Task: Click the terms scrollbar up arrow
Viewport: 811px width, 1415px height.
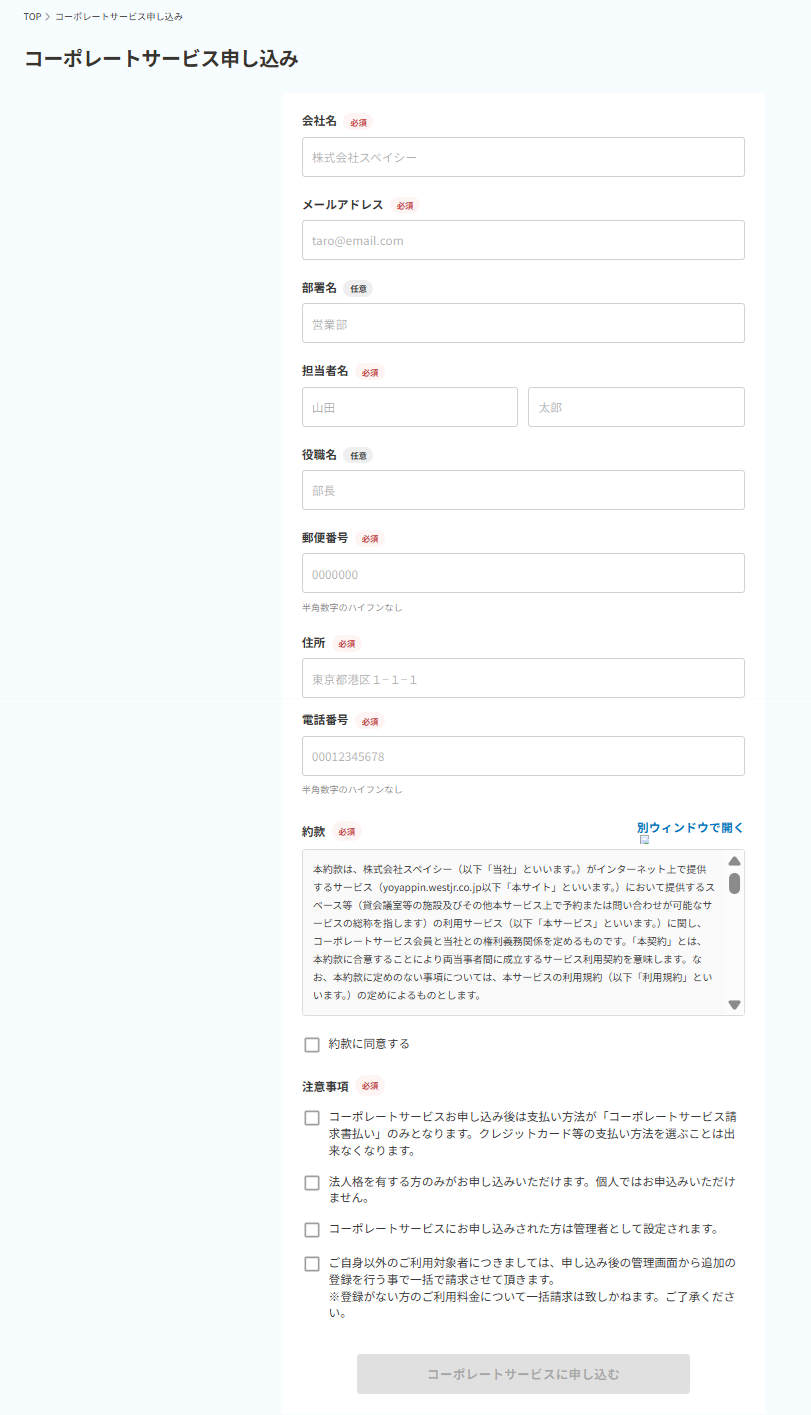Action: point(734,861)
